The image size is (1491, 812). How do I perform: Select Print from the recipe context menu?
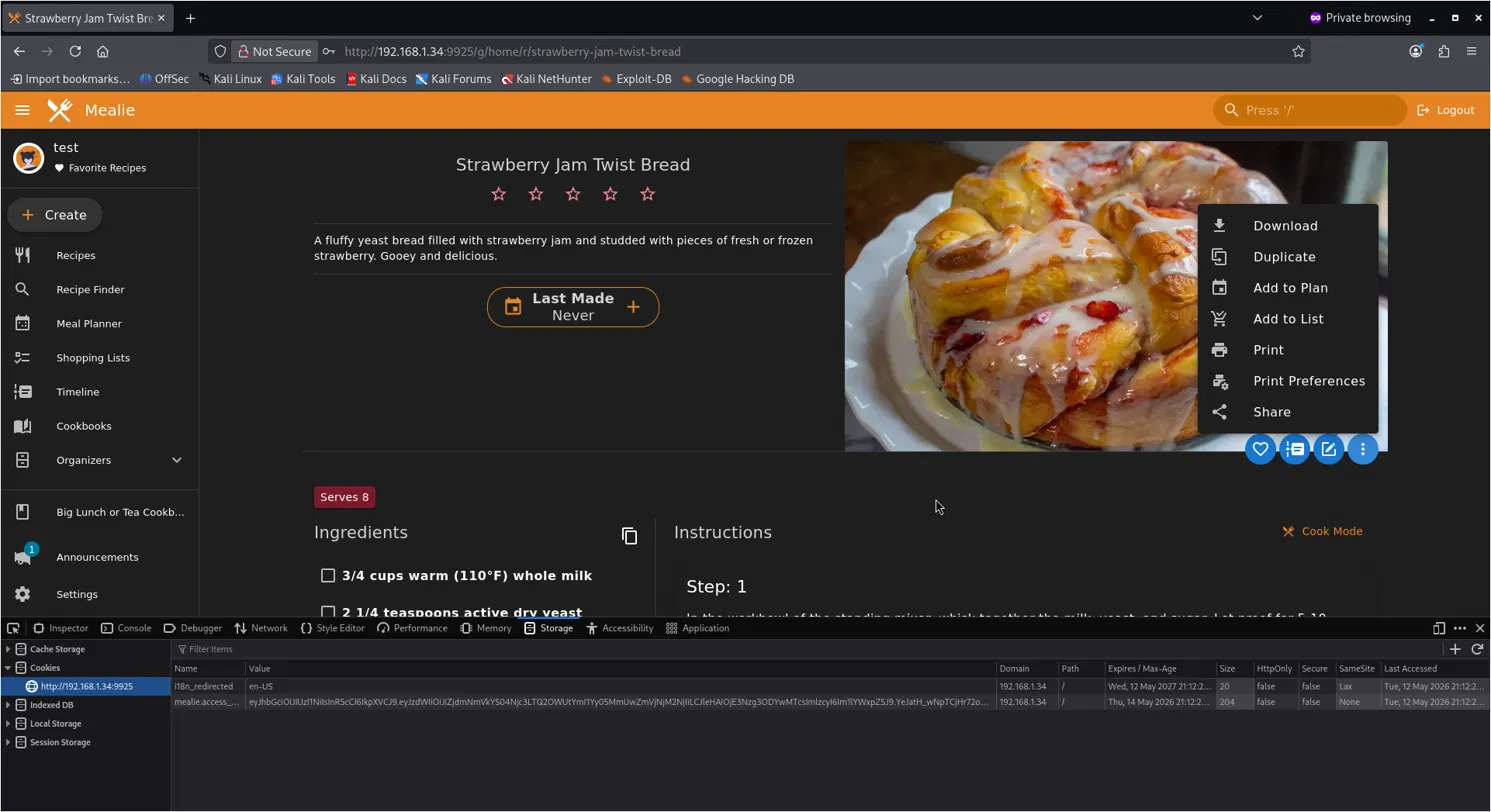1288,350
